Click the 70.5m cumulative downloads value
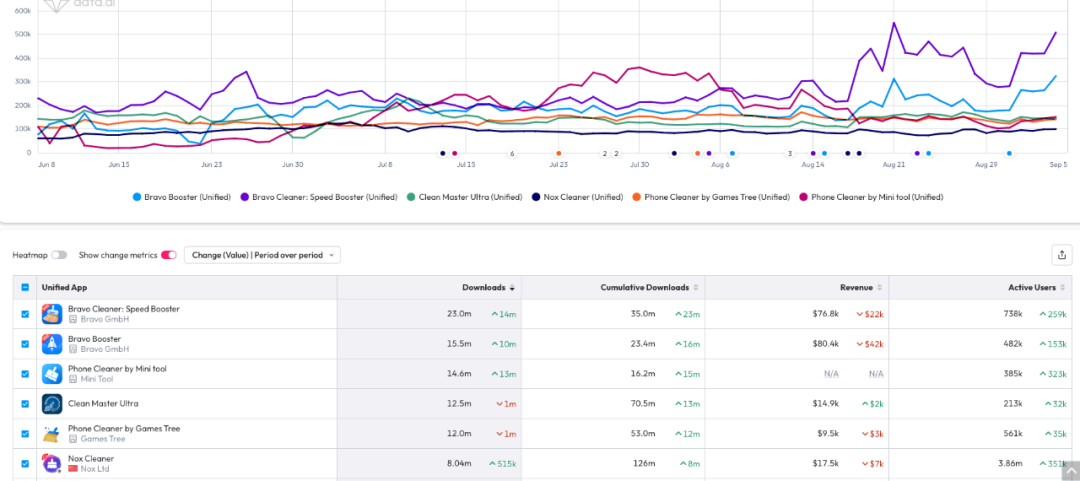1080x481 pixels. click(x=643, y=404)
